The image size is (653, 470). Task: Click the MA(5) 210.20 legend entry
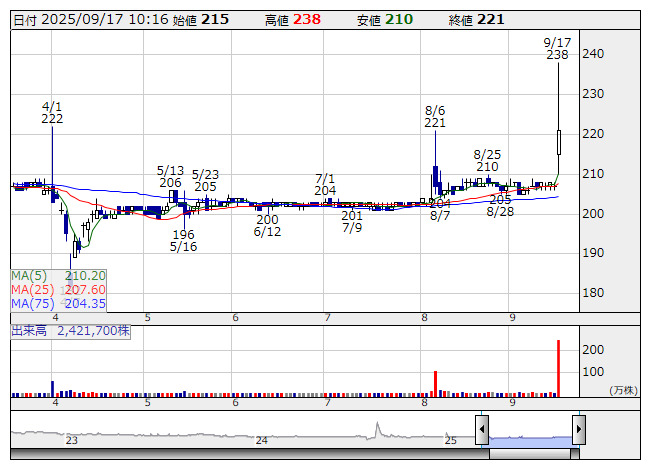58,276
